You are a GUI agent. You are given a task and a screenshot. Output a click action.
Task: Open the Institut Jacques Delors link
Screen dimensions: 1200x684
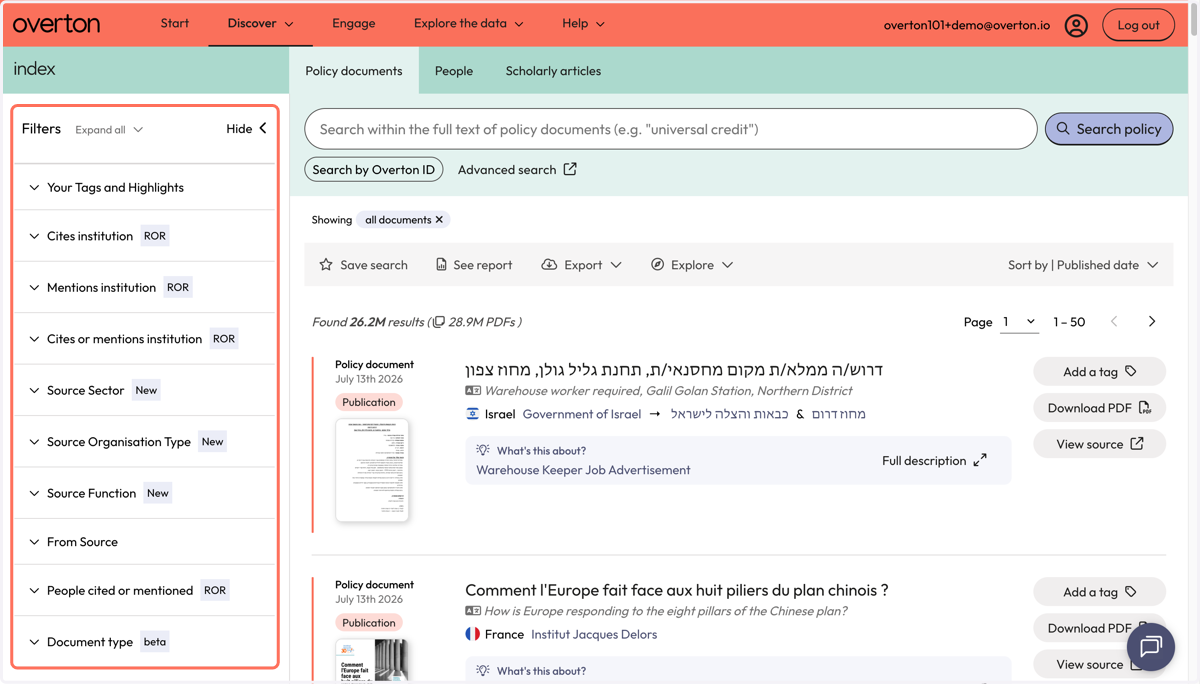coord(594,634)
